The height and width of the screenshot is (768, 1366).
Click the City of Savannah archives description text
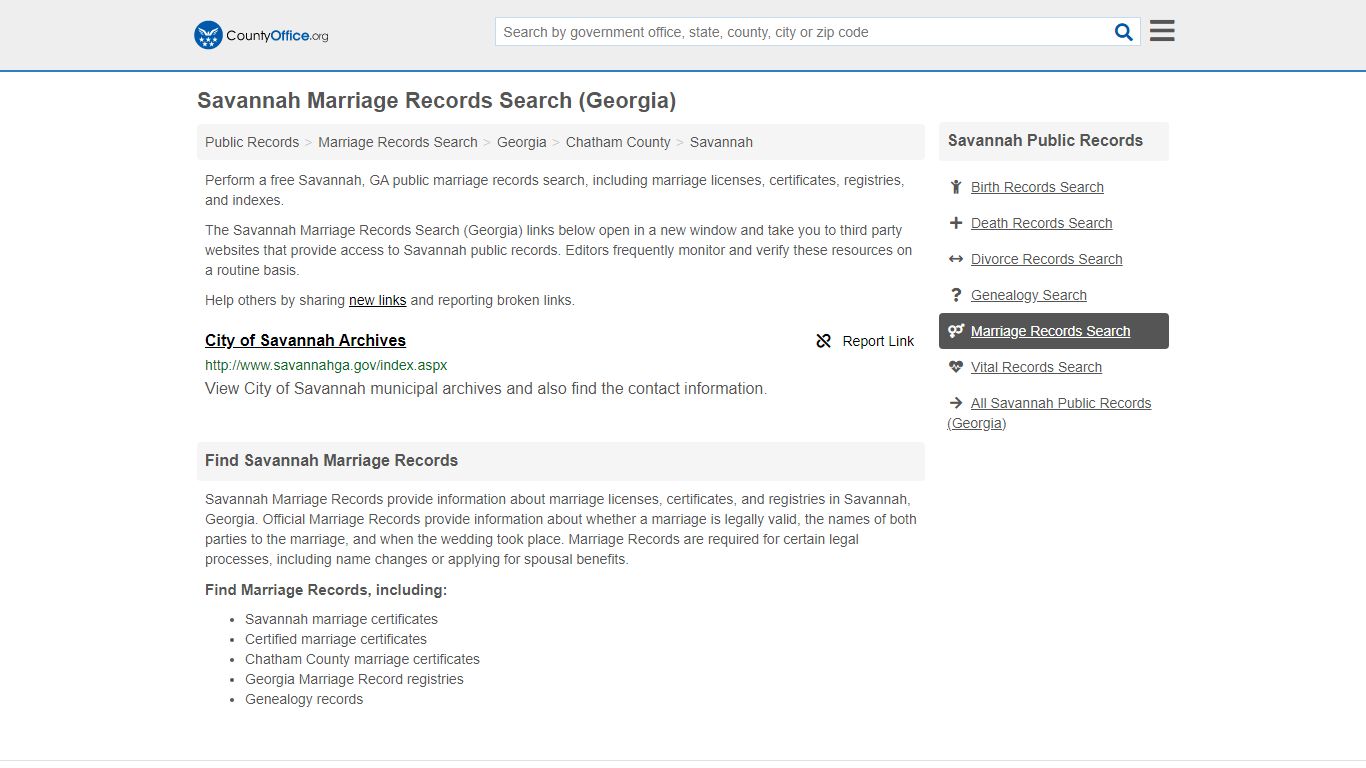pos(486,389)
